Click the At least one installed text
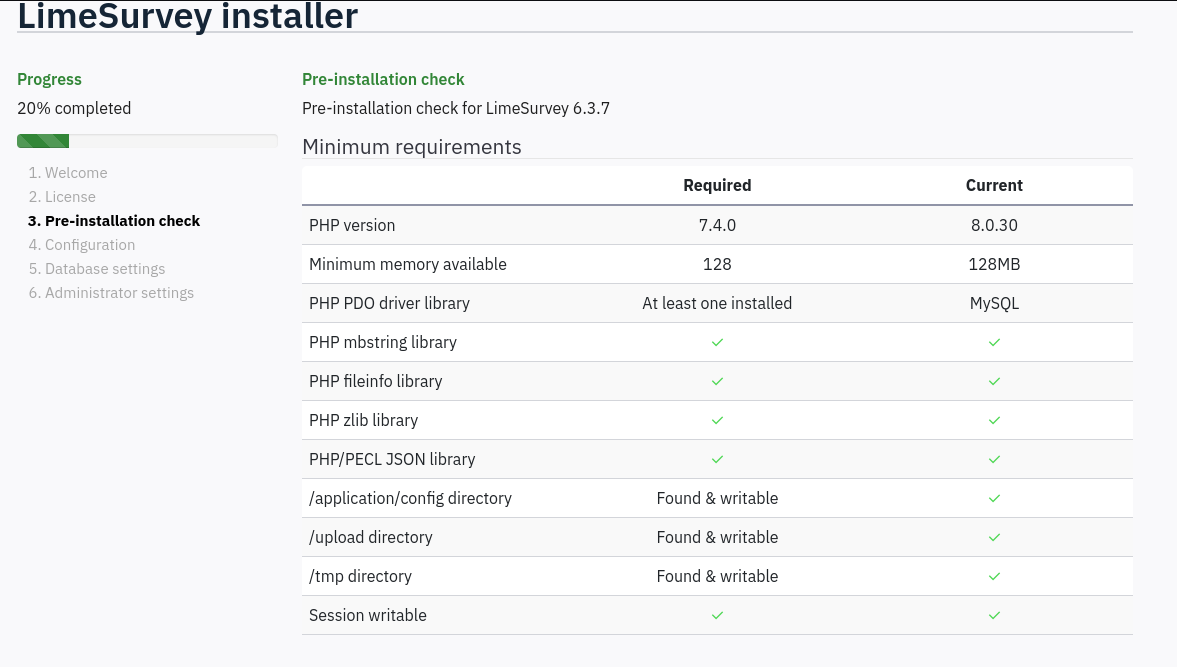Image resolution: width=1177 pixels, height=667 pixels. (717, 303)
